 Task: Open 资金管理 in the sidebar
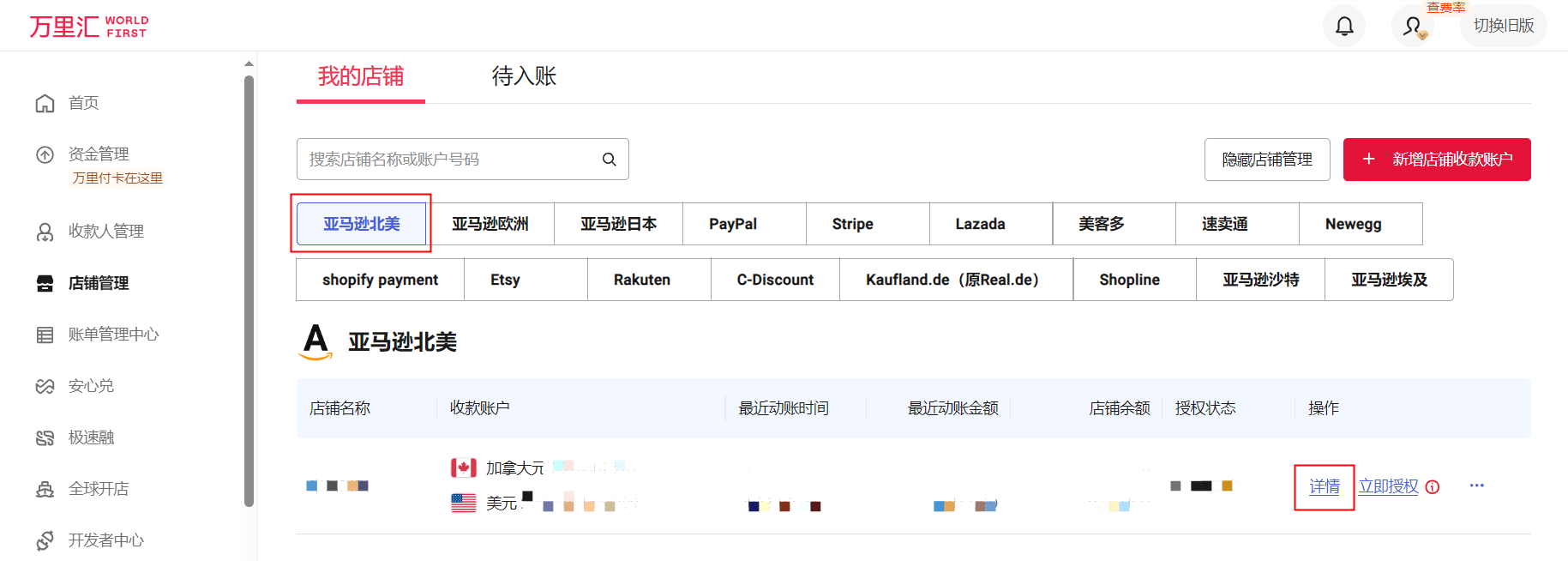point(99,154)
